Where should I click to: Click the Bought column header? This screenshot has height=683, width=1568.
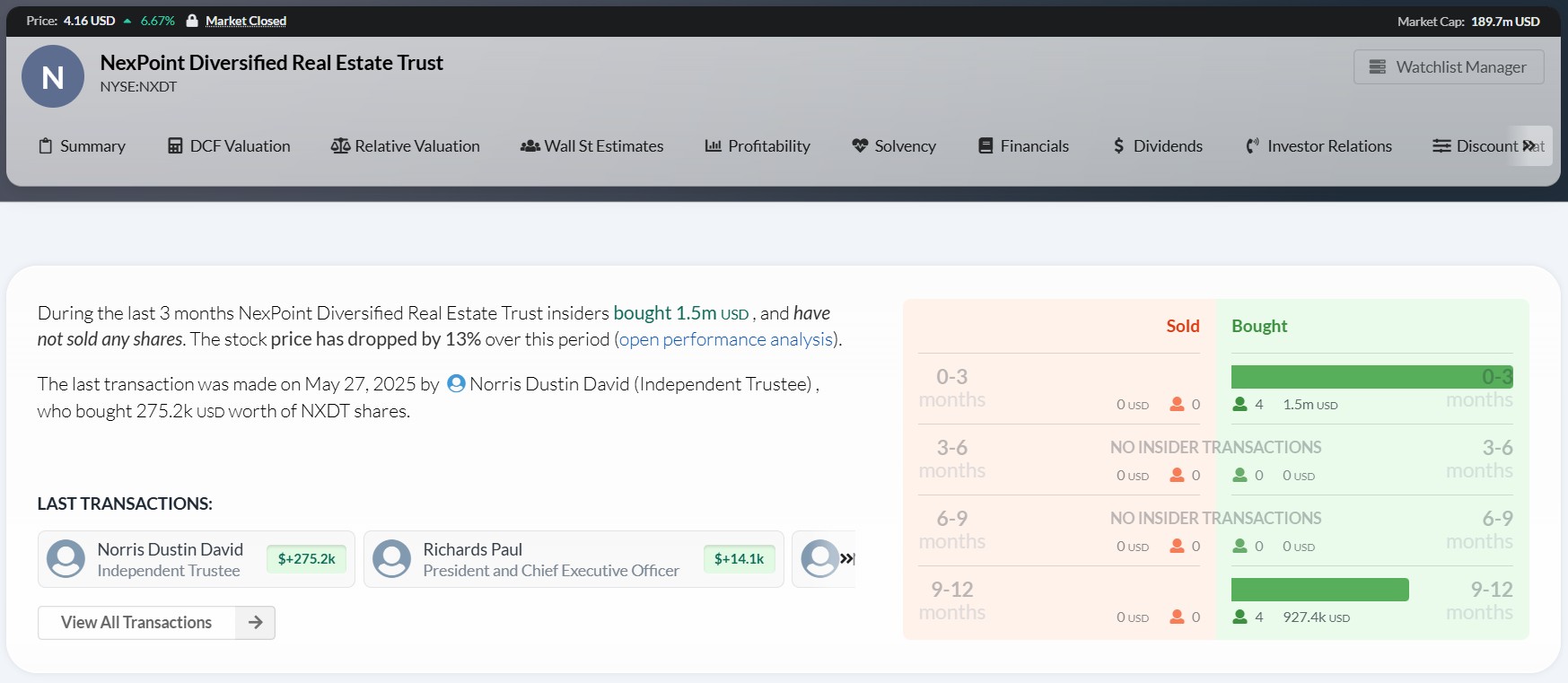[x=1259, y=326]
